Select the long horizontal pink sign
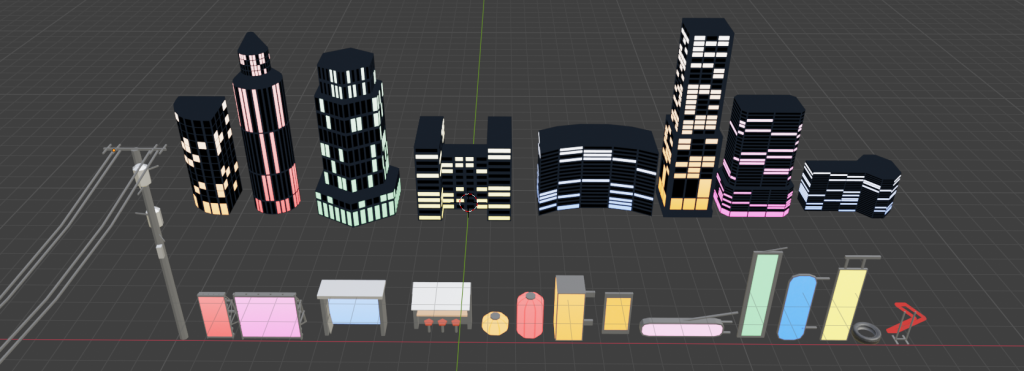The height and width of the screenshot is (371, 1024). [682, 326]
